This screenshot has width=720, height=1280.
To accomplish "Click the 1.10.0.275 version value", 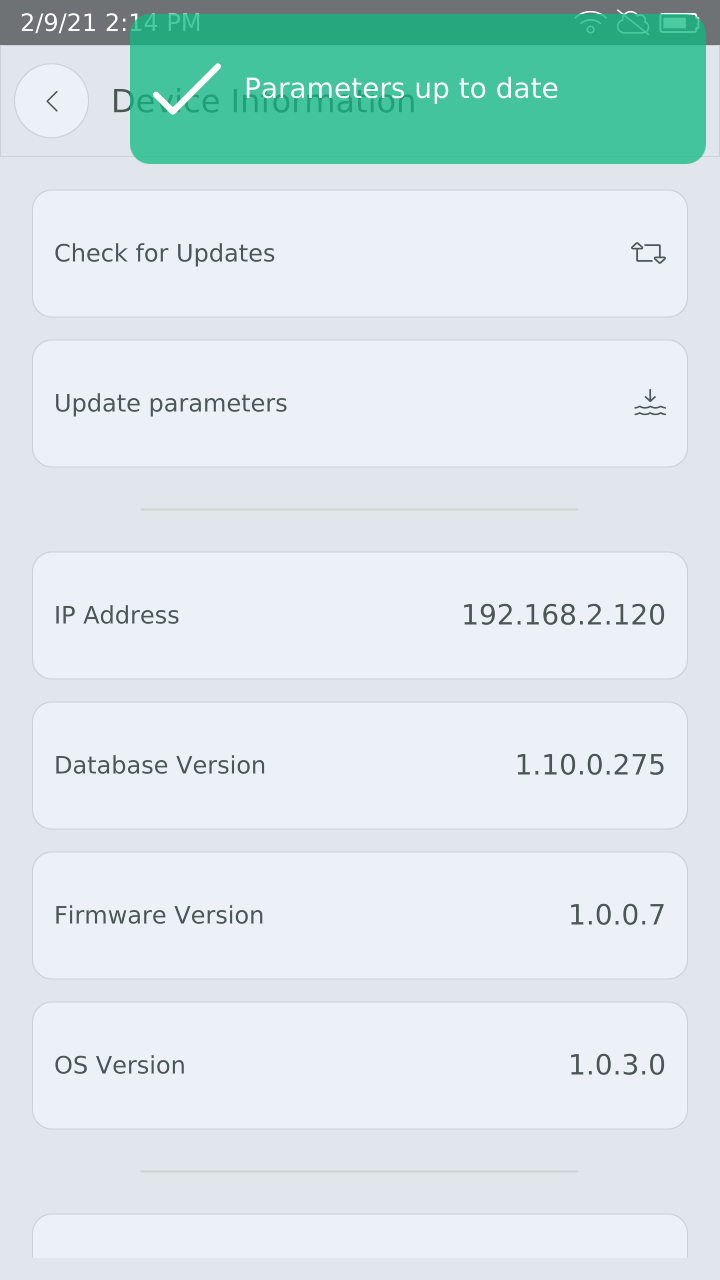I will [589, 766].
